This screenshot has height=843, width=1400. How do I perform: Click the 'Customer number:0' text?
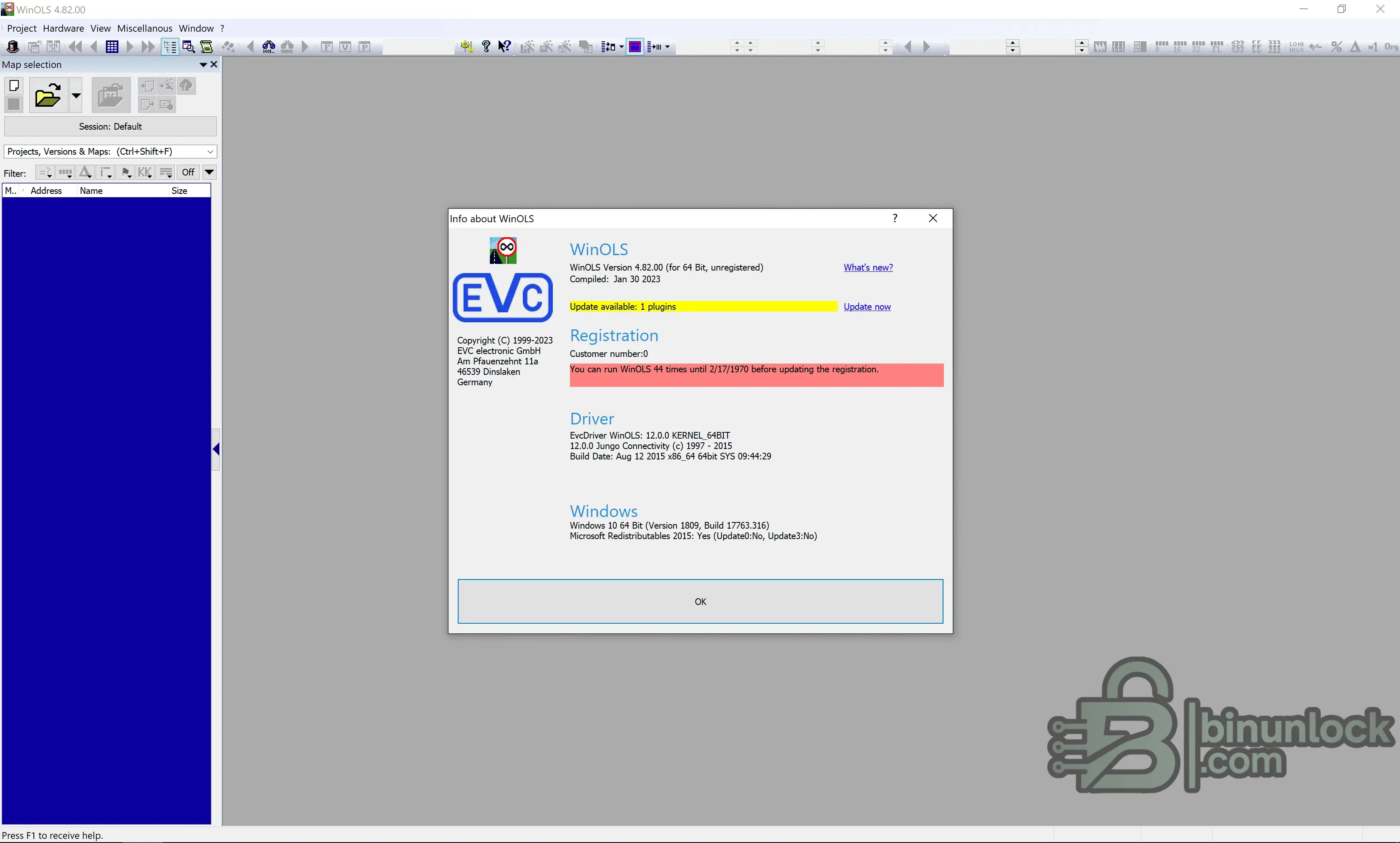pos(608,354)
